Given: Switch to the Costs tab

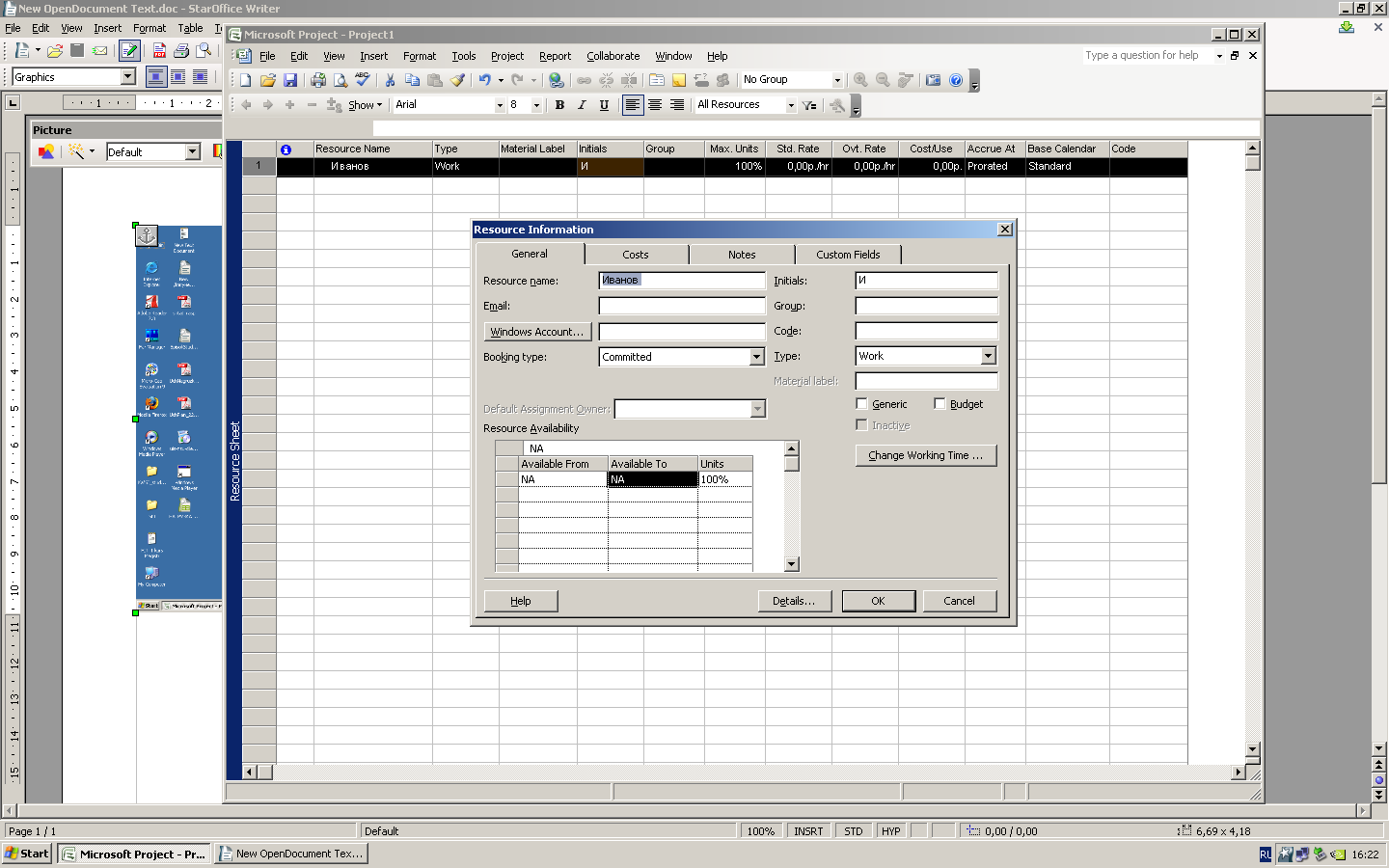Looking at the screenshot, I should click(636, 255).
